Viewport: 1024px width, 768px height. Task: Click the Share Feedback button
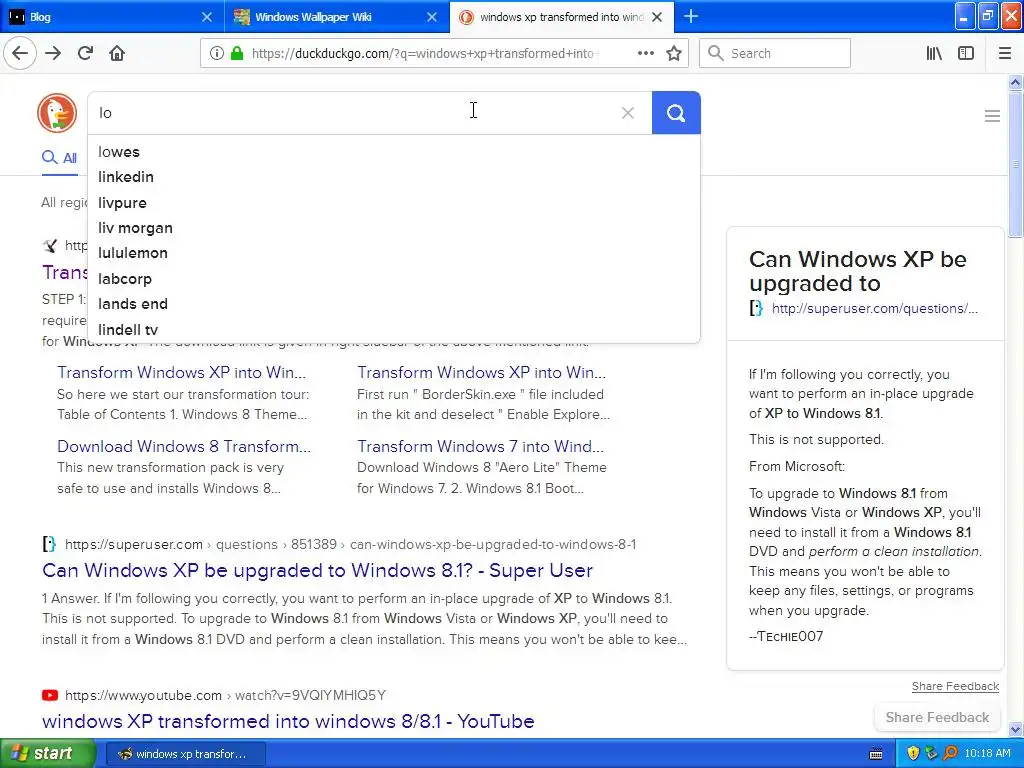point(937,717)
